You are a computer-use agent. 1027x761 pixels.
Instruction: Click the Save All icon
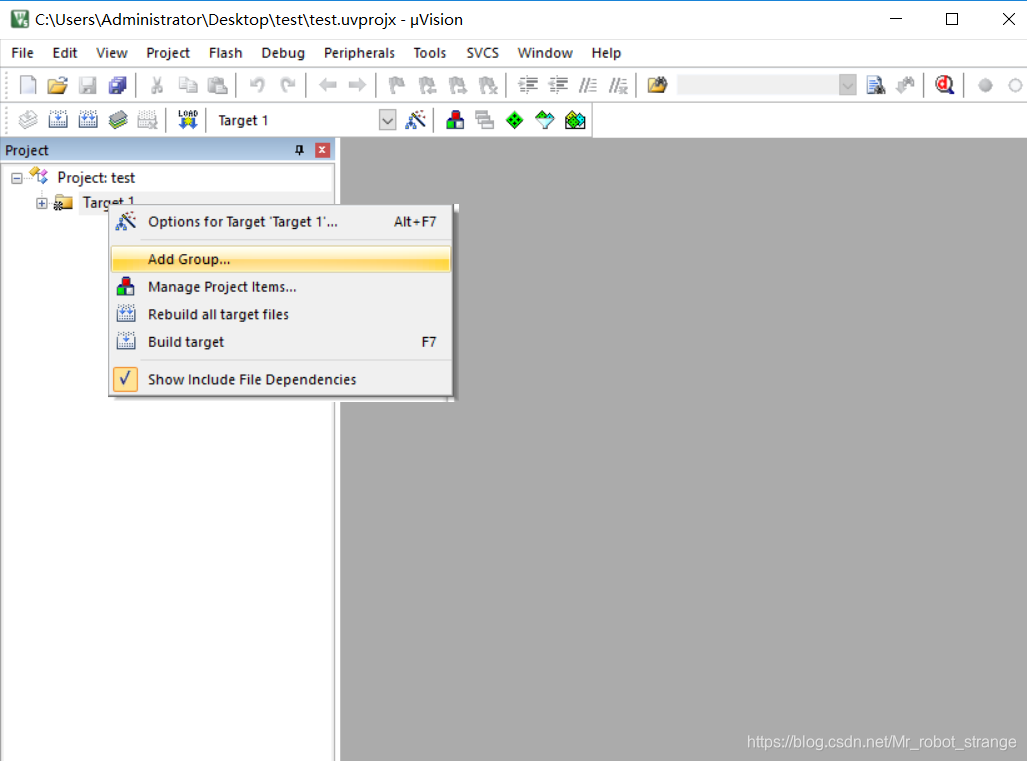[118, 85]
